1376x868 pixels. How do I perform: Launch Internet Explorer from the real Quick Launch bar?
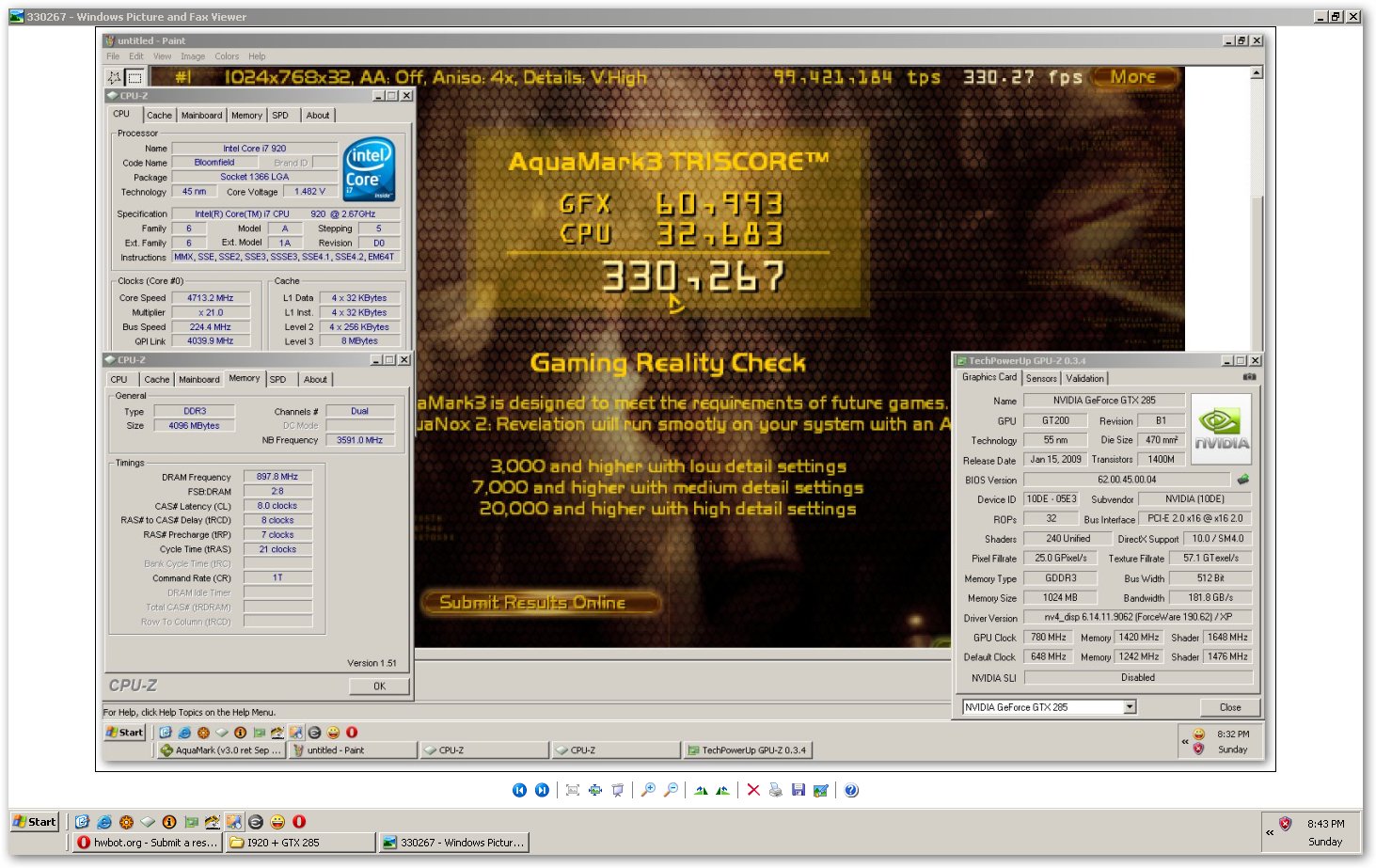[x=104, y=822]
